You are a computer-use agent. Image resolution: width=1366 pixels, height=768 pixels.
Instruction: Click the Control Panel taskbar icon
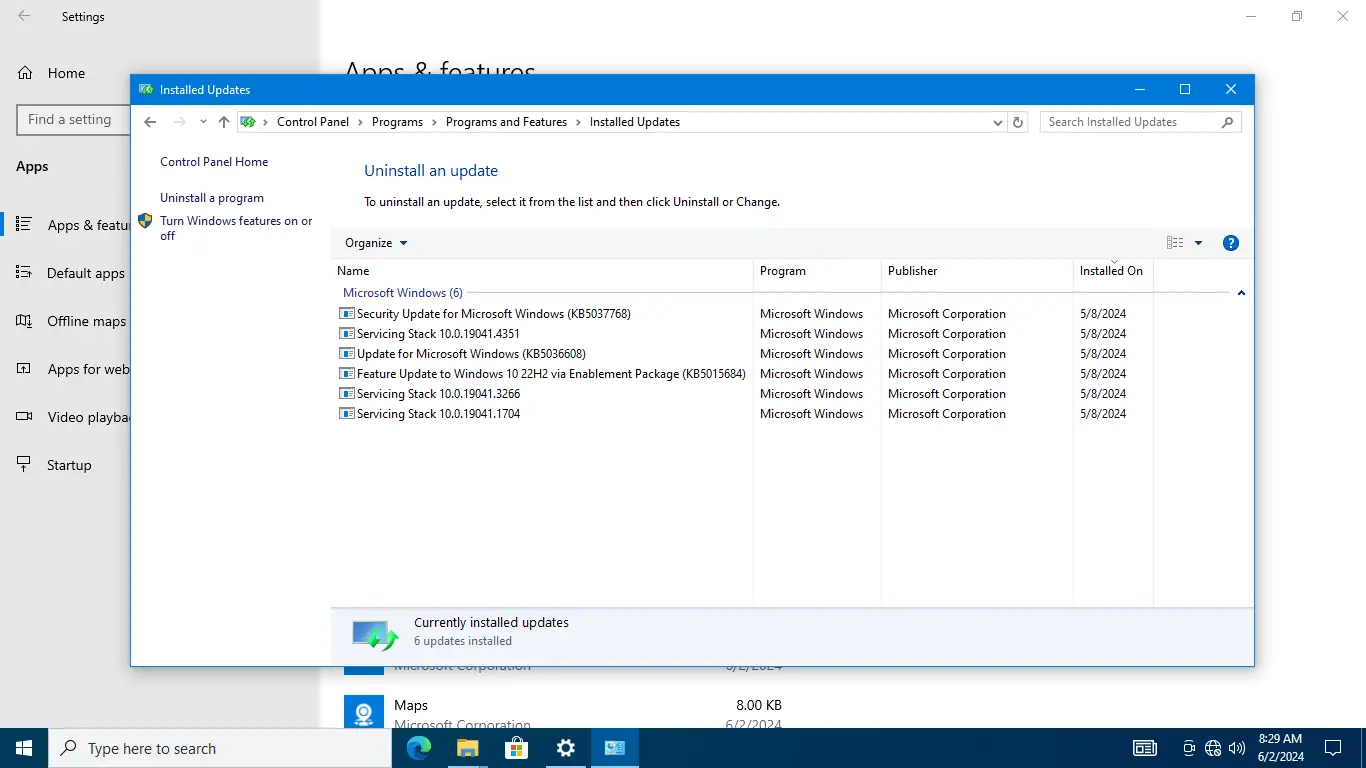pyautogui.click(x=615, y=748)
